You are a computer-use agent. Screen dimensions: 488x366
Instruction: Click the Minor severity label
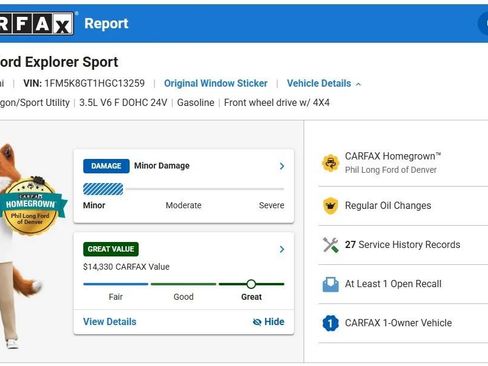94,205
